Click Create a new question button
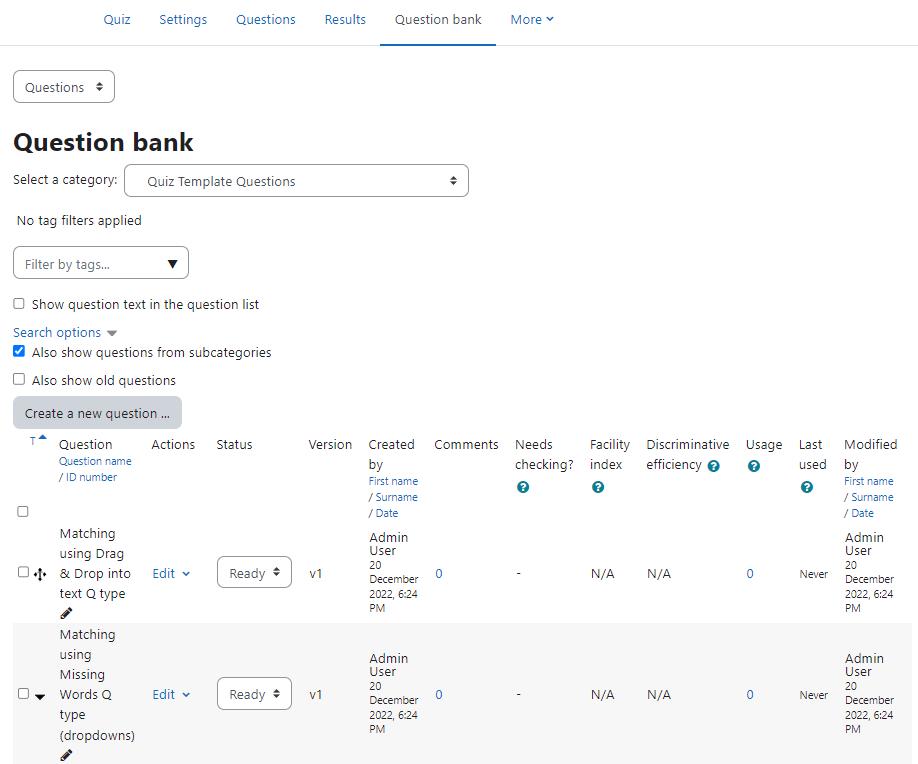 pyautogui.click(x=97, y=413)
